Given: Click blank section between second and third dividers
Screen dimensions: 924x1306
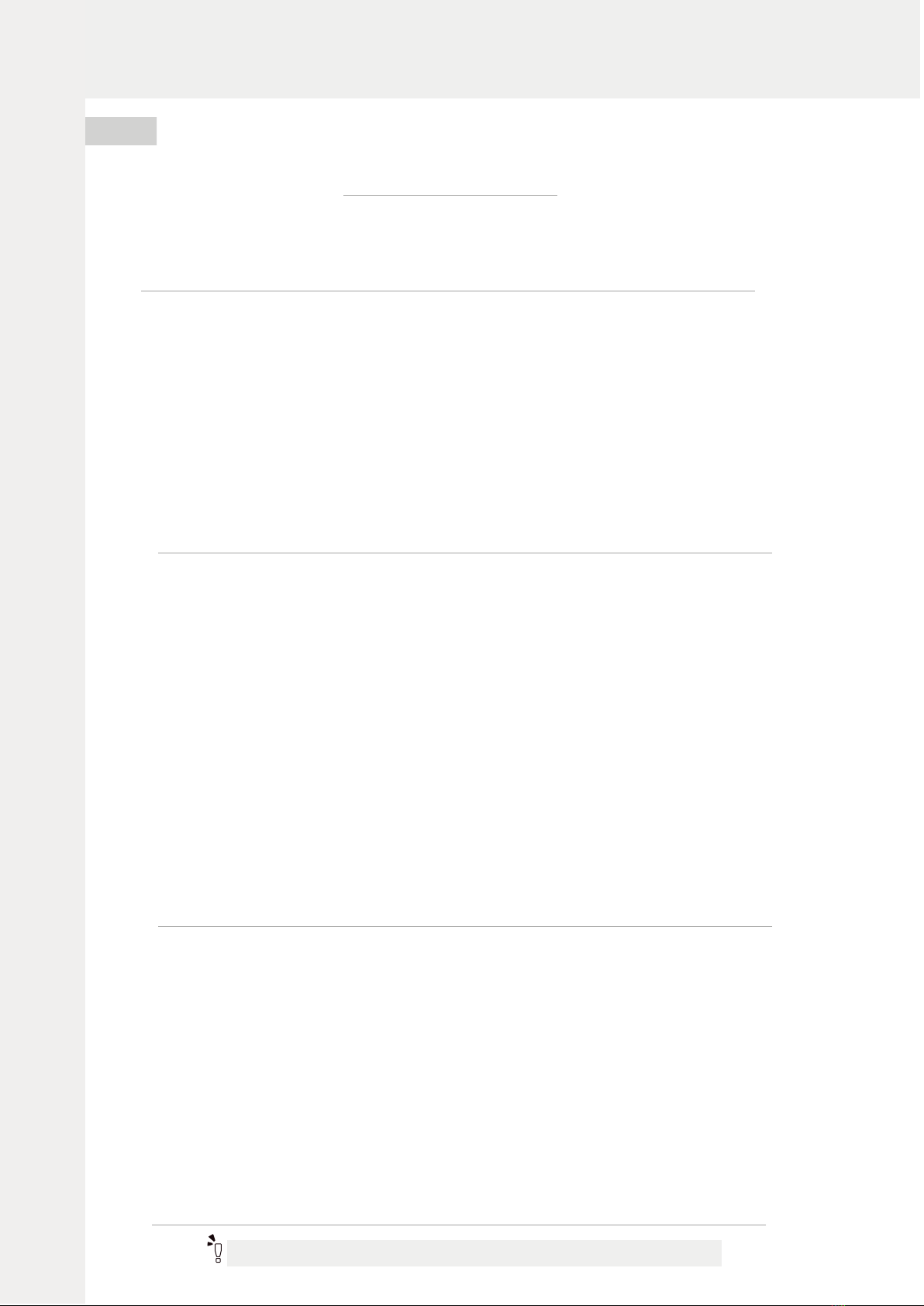Looking at the screenshot, I should [465, 739].
